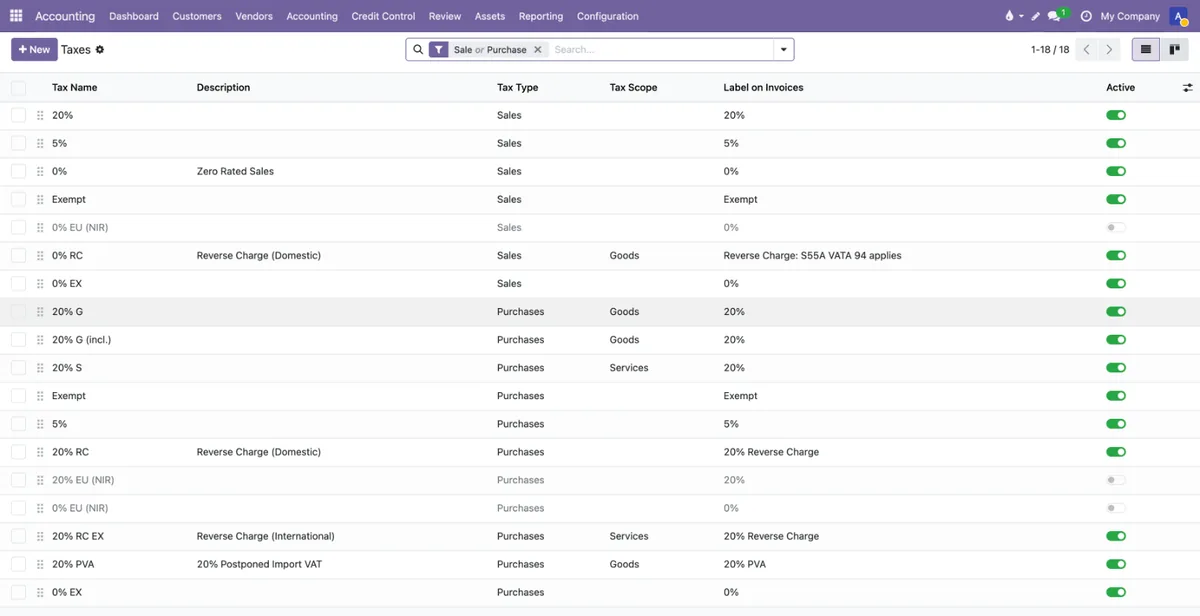This screenshot has height=616, width=1200.
Task: Sort by the Tax Scope column header
Action: pyautogui.click(x=634, y=88)
